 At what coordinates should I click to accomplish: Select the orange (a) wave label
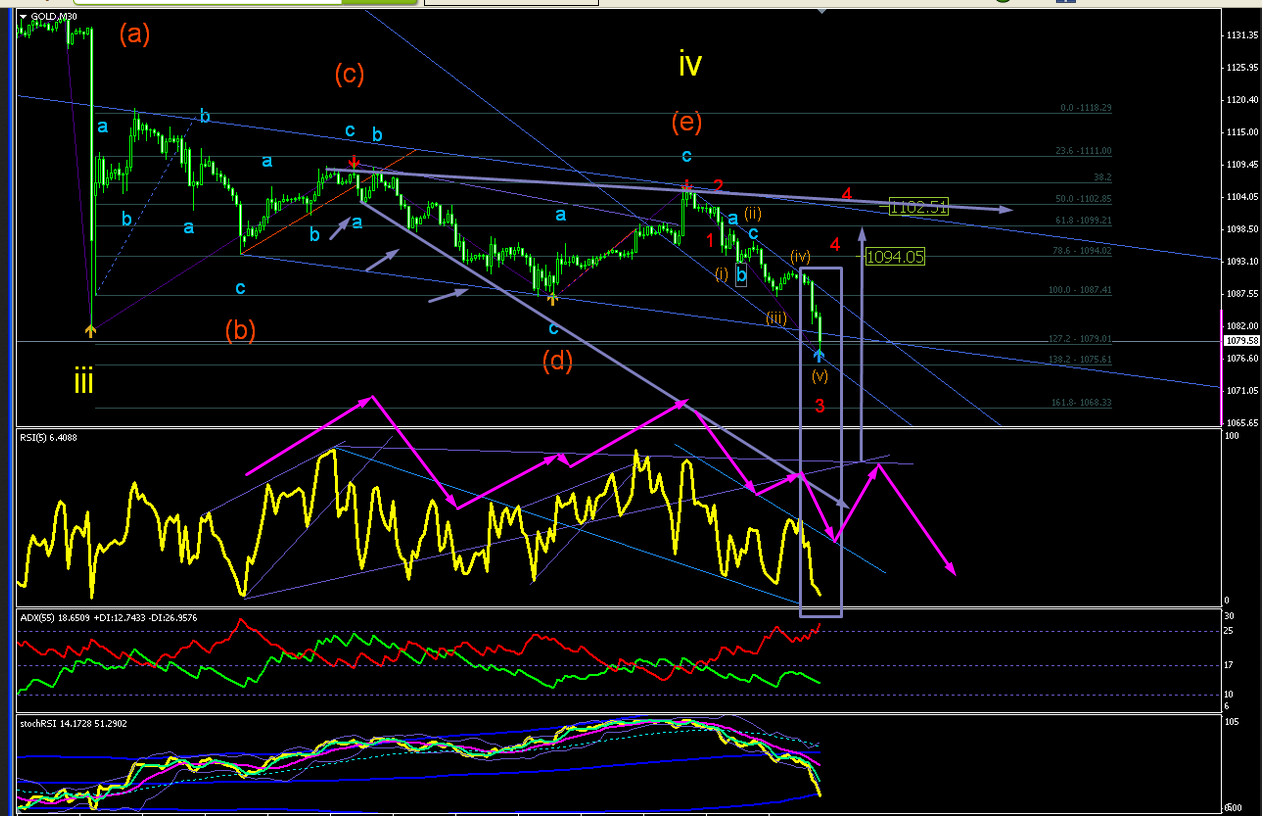coord(134,35)
